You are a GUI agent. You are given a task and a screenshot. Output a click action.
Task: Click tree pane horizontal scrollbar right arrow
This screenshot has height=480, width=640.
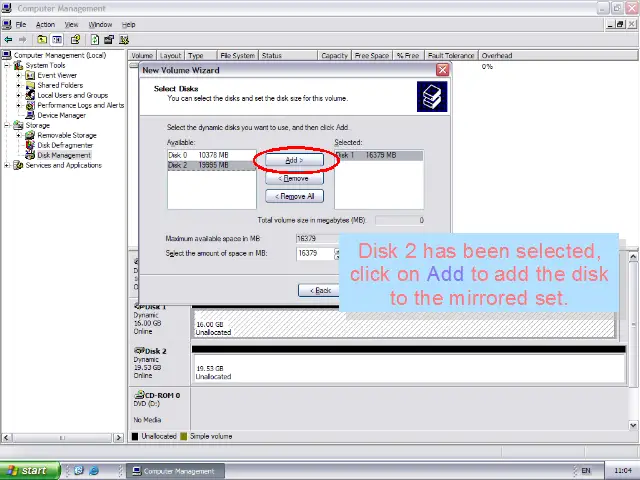click(118, 438)
